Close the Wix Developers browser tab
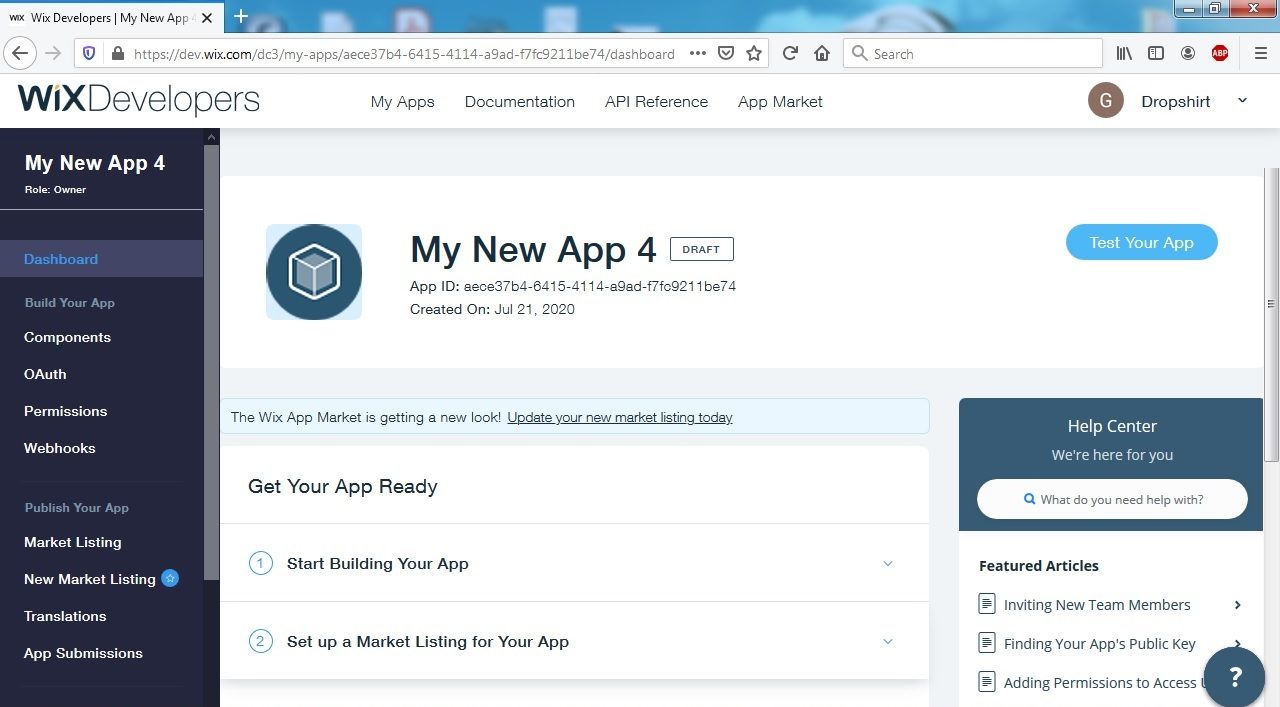This screenshot has width=1280, height=707. click(207, 18)
